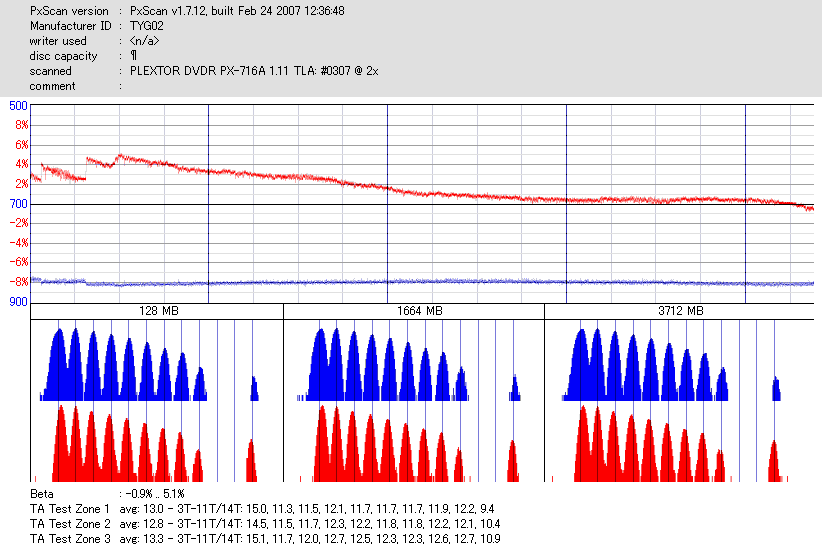Viewport: 822px width, 551px height.
Task: Click the "Manufacturer ID" label
Action: tap(71, 26)
